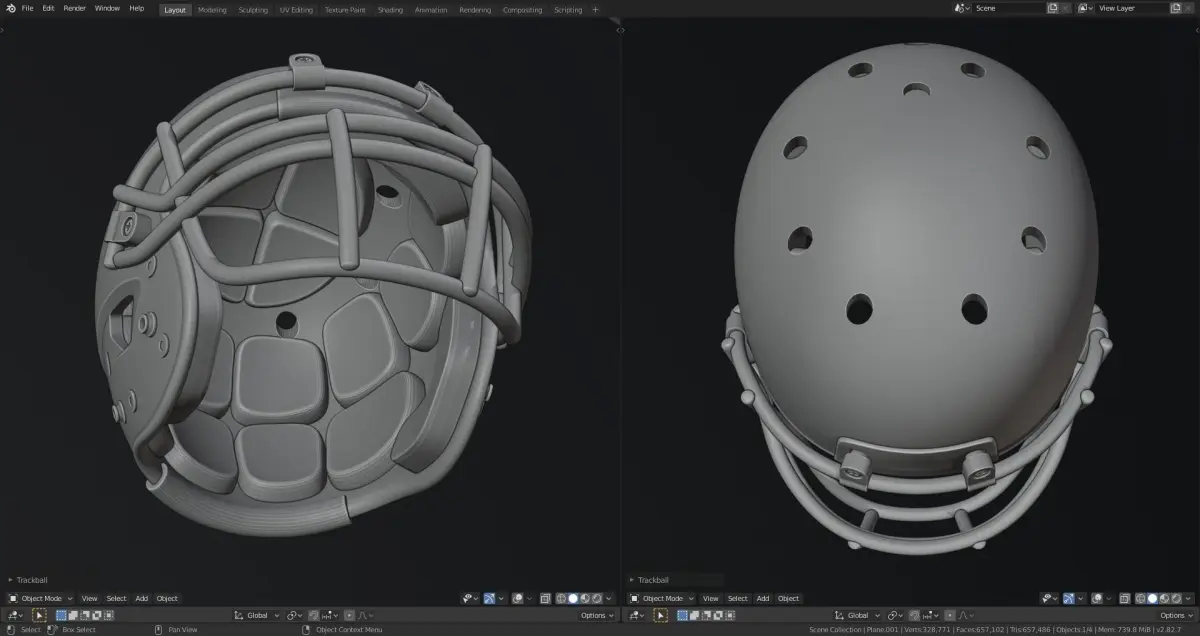This screenshot has height=636, width=1200.
Task: Switch to the Shading workspace tab
Action: pos(391,9)
